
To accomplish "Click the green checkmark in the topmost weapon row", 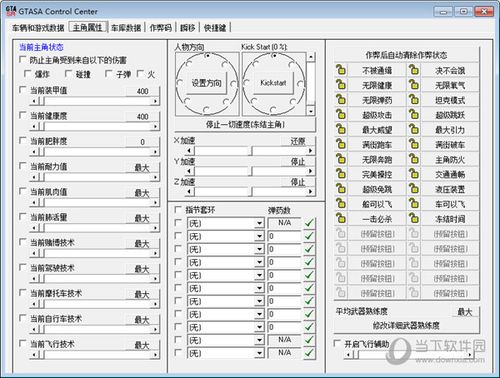I will pos(309,223).
